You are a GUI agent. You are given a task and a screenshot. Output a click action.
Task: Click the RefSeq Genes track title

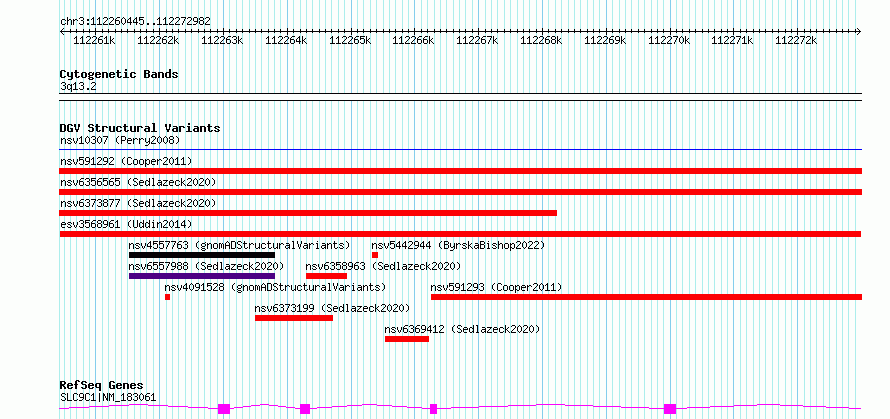pos(101,386)
